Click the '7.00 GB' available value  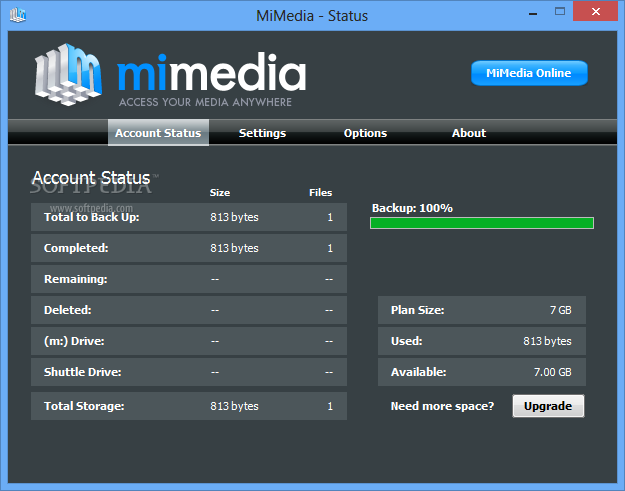[x=552, y=372]
